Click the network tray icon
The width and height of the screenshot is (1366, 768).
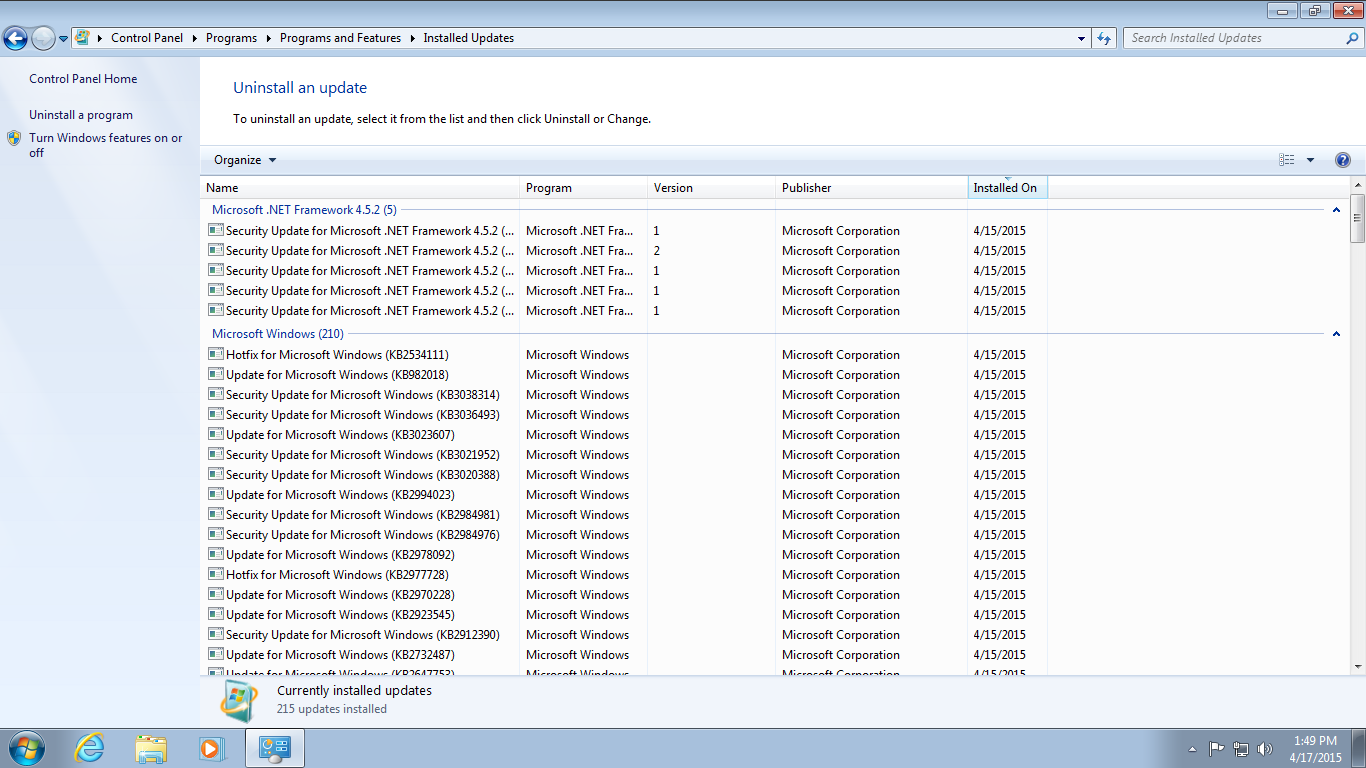click(1241, 748)
